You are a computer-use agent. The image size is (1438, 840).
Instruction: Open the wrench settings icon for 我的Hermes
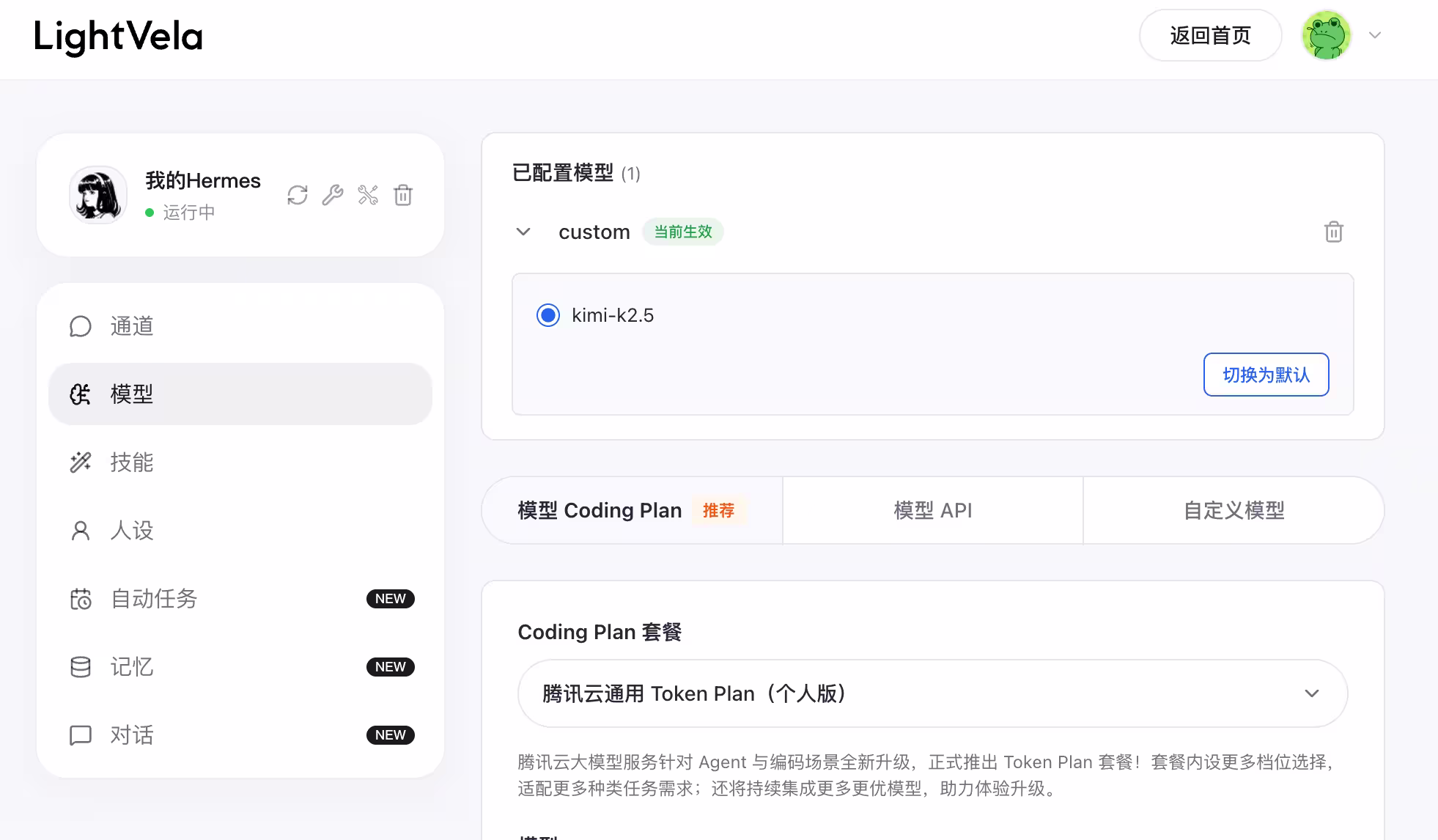(333, 195)
